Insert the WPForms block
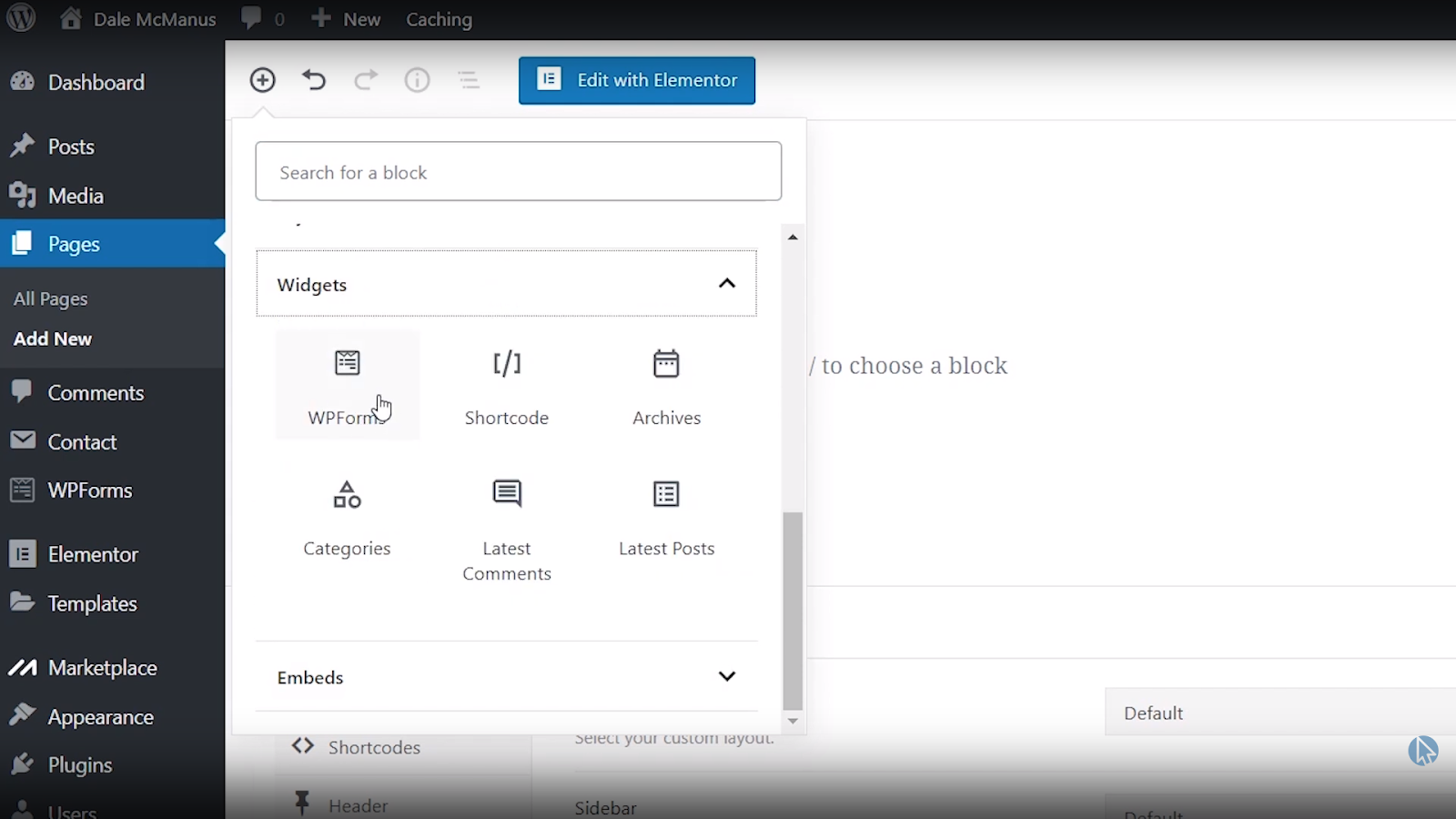Viewport: 1456px width, 819px height. tap(347, 386)
